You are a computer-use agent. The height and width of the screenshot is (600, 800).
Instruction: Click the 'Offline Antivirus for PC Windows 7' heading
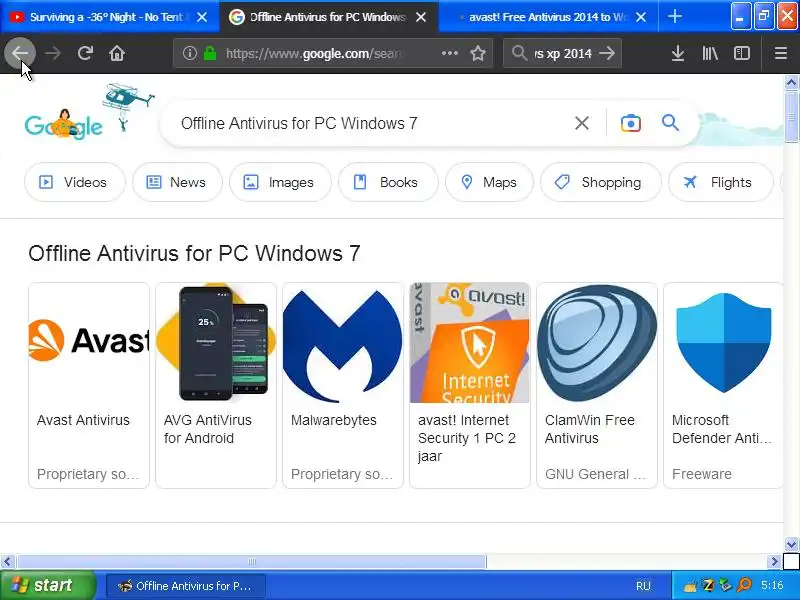coord(194,254)
